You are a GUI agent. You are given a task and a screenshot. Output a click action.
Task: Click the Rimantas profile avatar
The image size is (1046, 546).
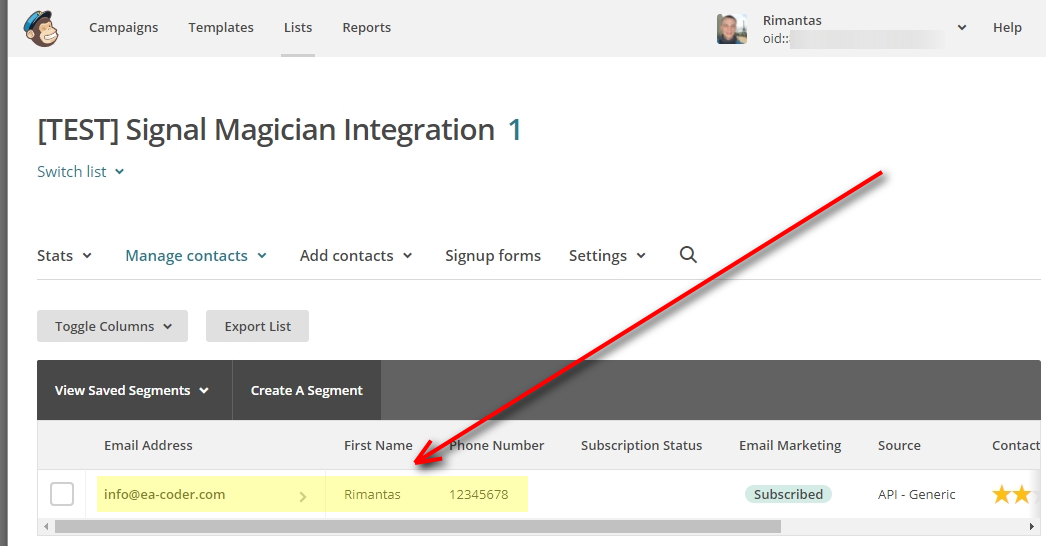(x=732, y=29)
